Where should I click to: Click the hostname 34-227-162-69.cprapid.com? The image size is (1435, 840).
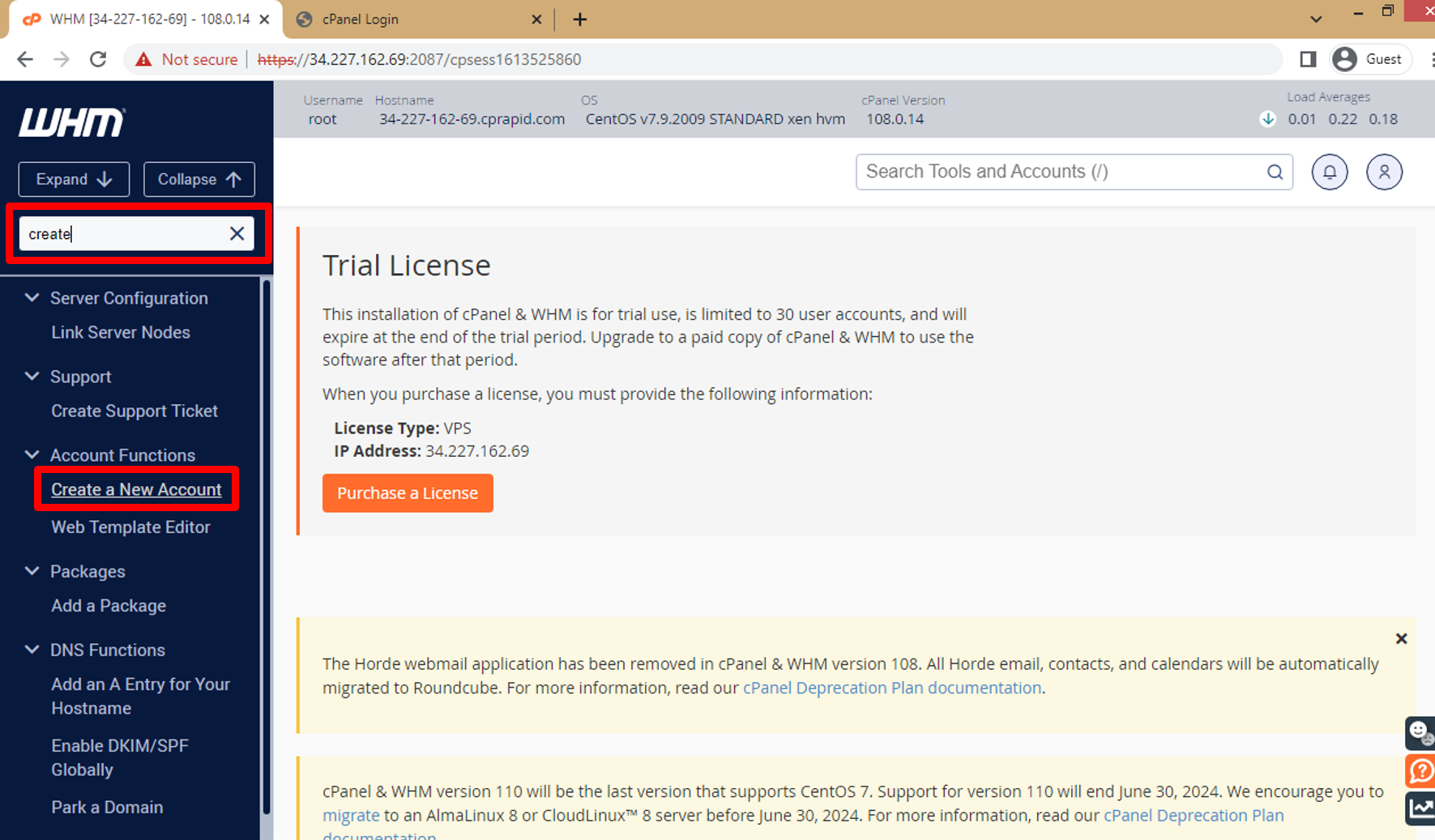(x=472, y=119)
